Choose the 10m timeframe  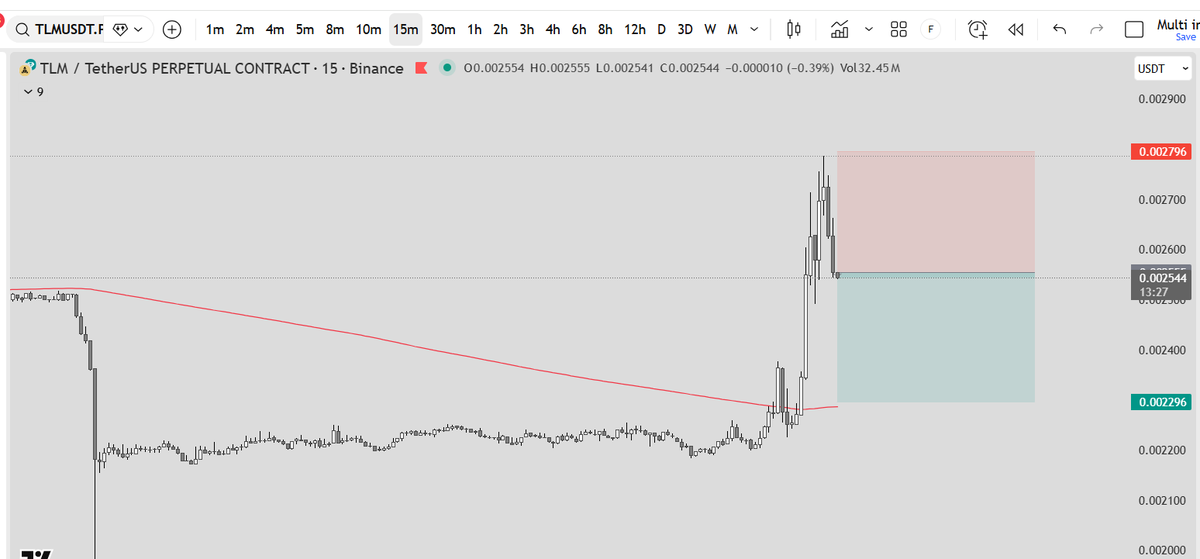tap(369, 30)
